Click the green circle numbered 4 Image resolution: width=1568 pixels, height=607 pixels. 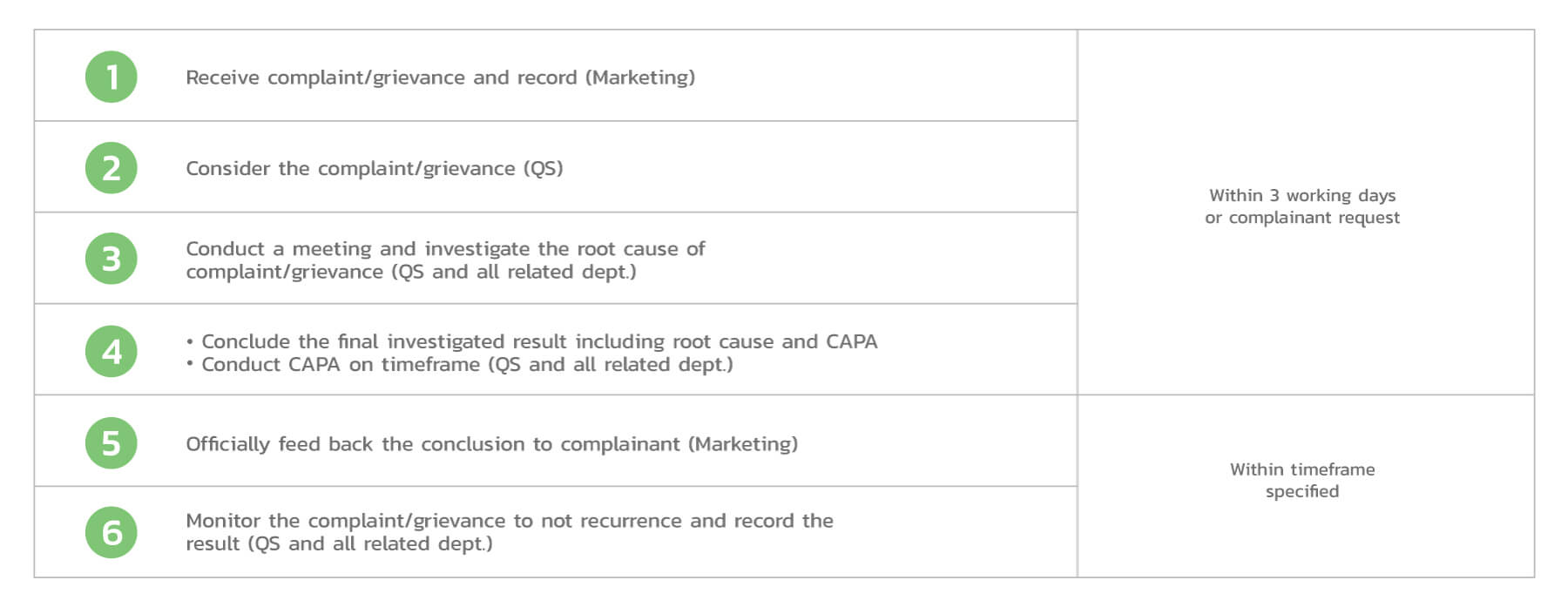coord(112,351)
